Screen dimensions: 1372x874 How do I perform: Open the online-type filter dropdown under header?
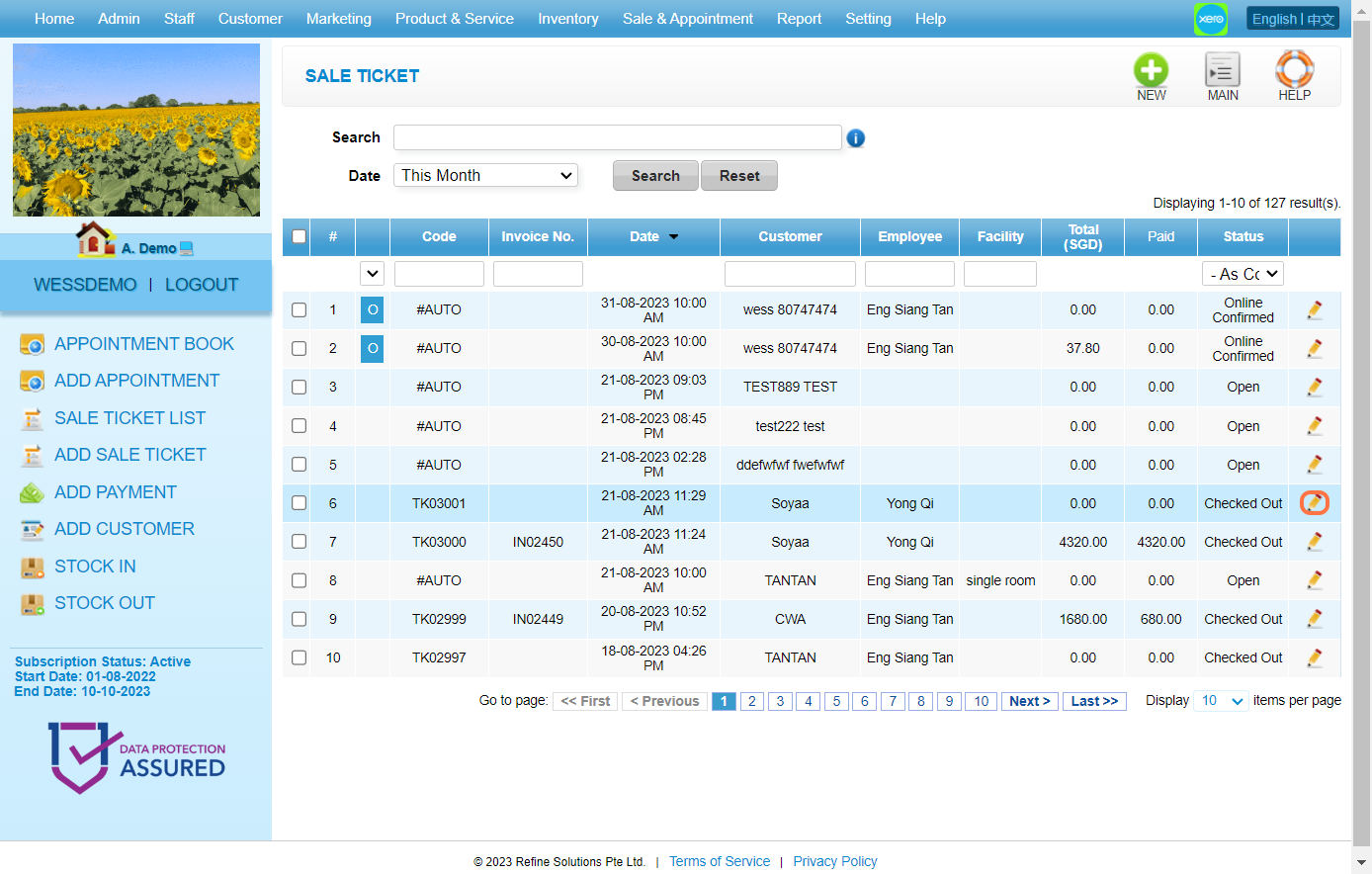coord(372,274)
